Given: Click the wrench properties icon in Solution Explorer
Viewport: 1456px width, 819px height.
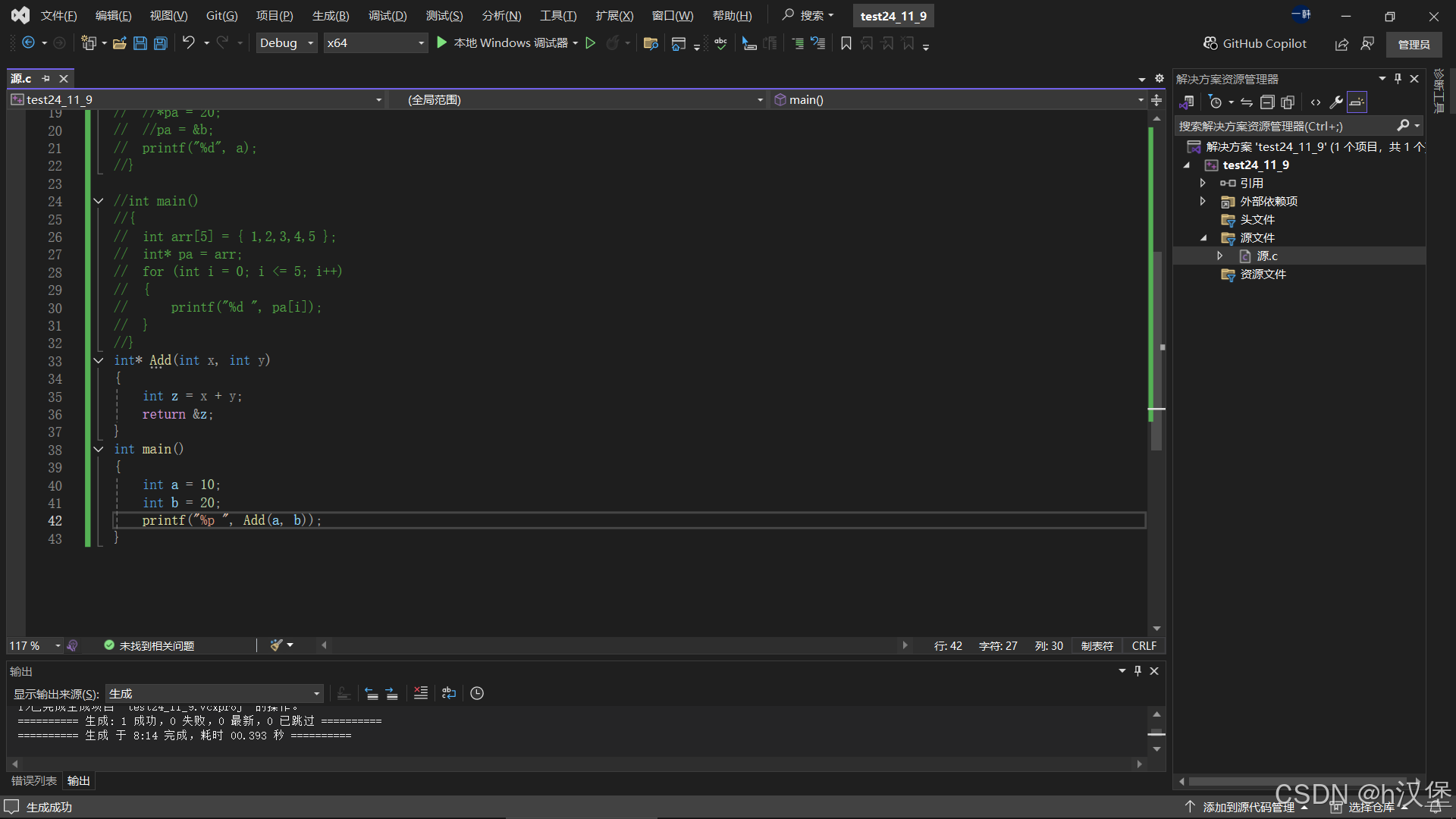Looking at the screenshot, I should click(x=1336, y=102).
